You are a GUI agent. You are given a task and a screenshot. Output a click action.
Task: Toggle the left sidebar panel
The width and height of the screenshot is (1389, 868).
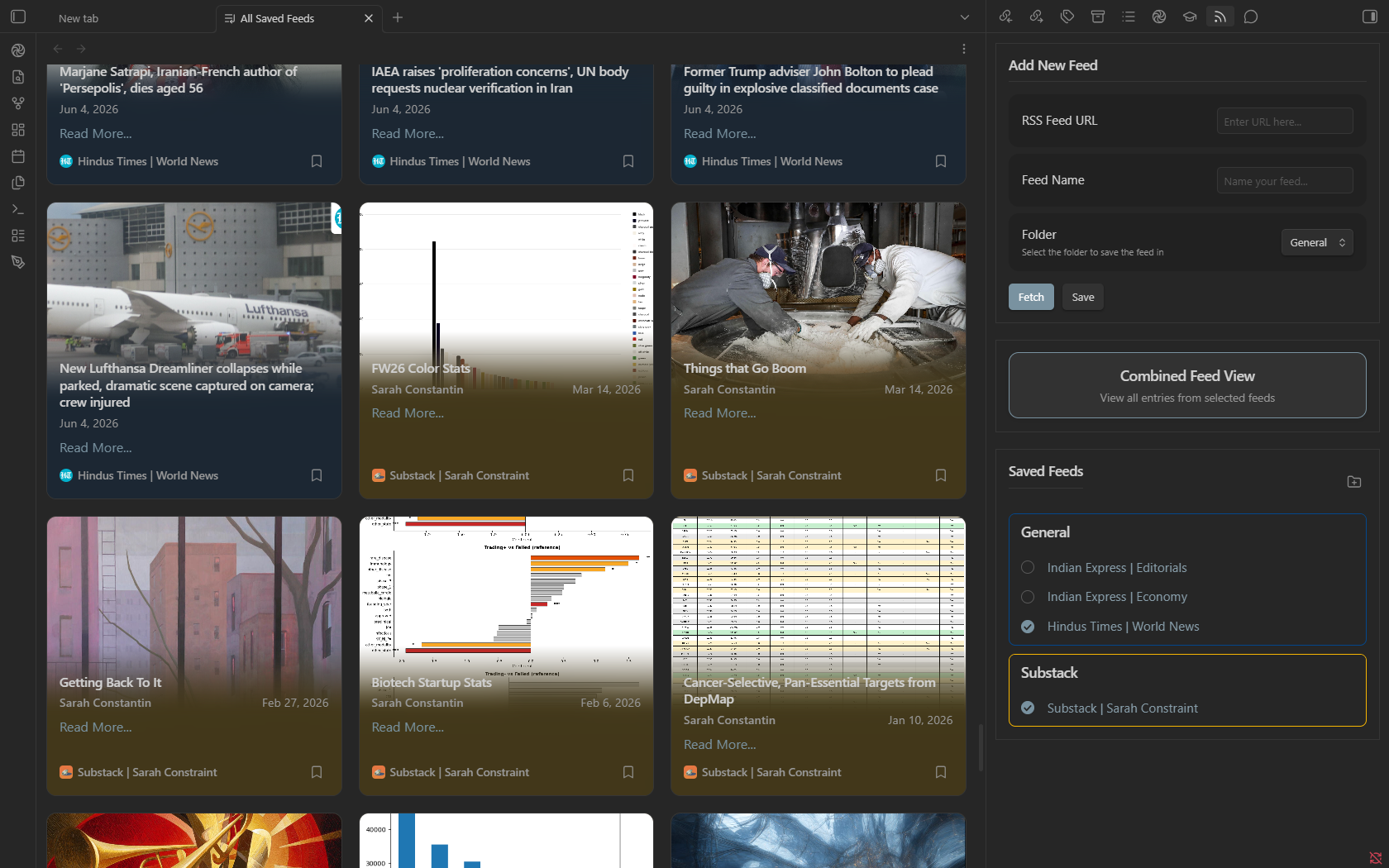coord(18,17)
